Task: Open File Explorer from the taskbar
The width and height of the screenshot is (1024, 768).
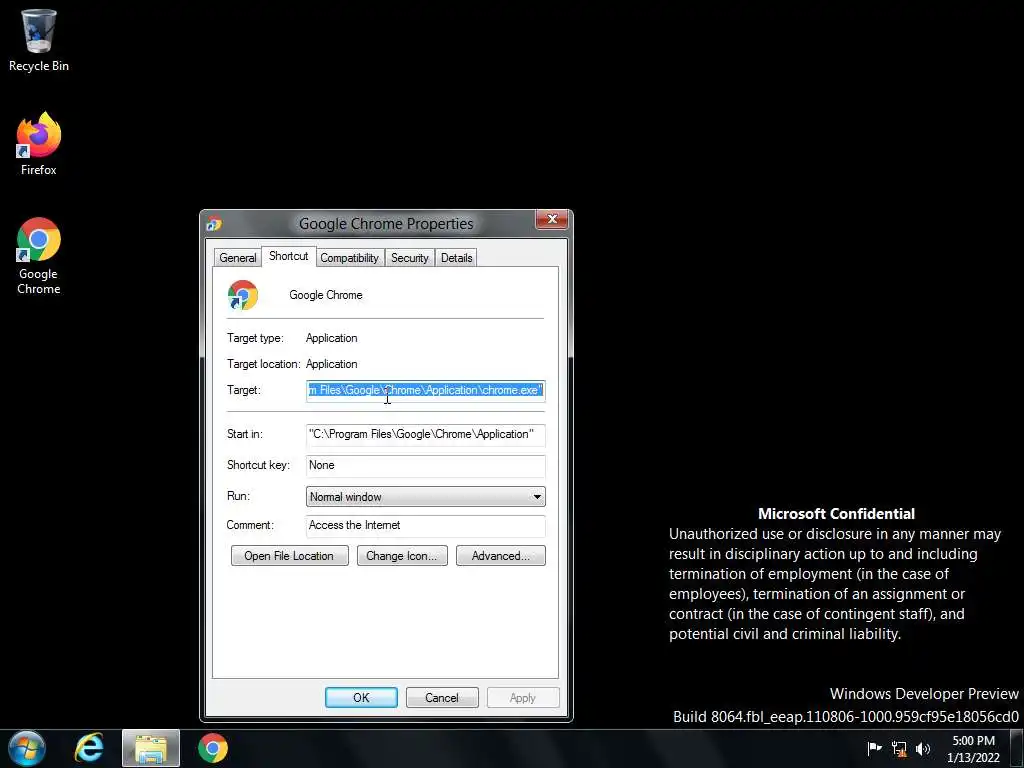Action: click(x=151, y=748)
